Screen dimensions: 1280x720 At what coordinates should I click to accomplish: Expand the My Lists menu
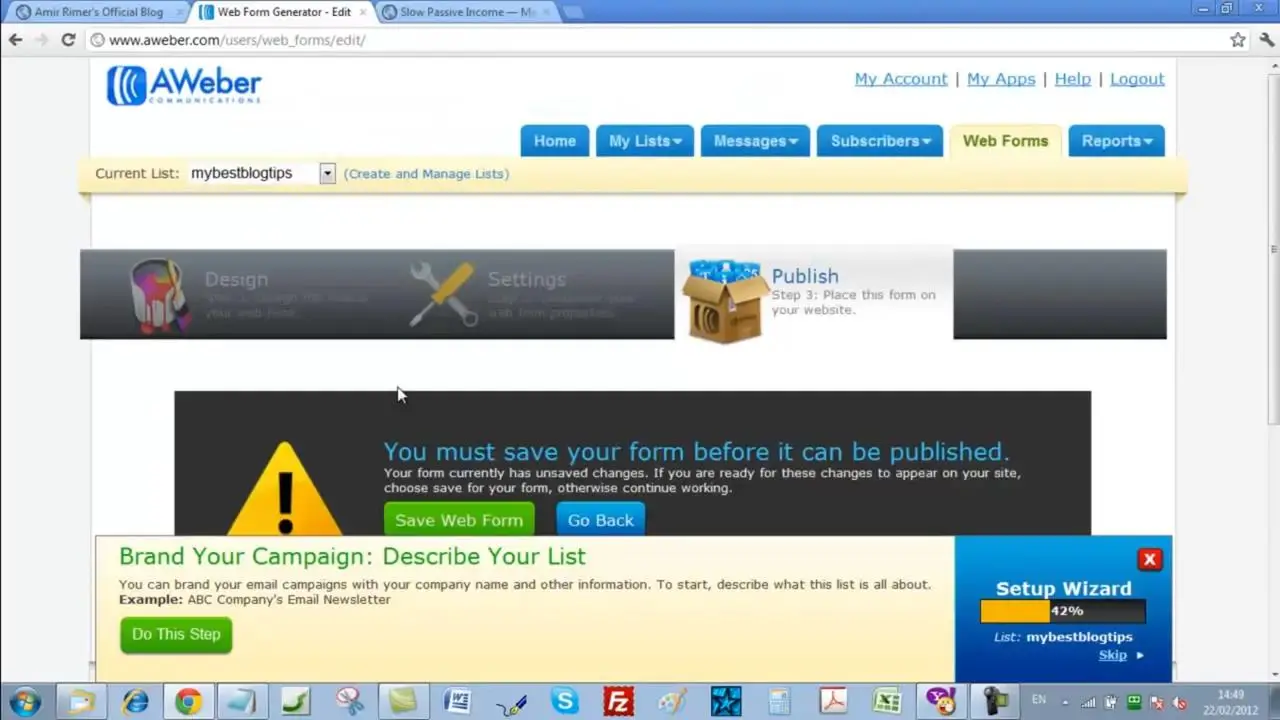click(644, 141)
